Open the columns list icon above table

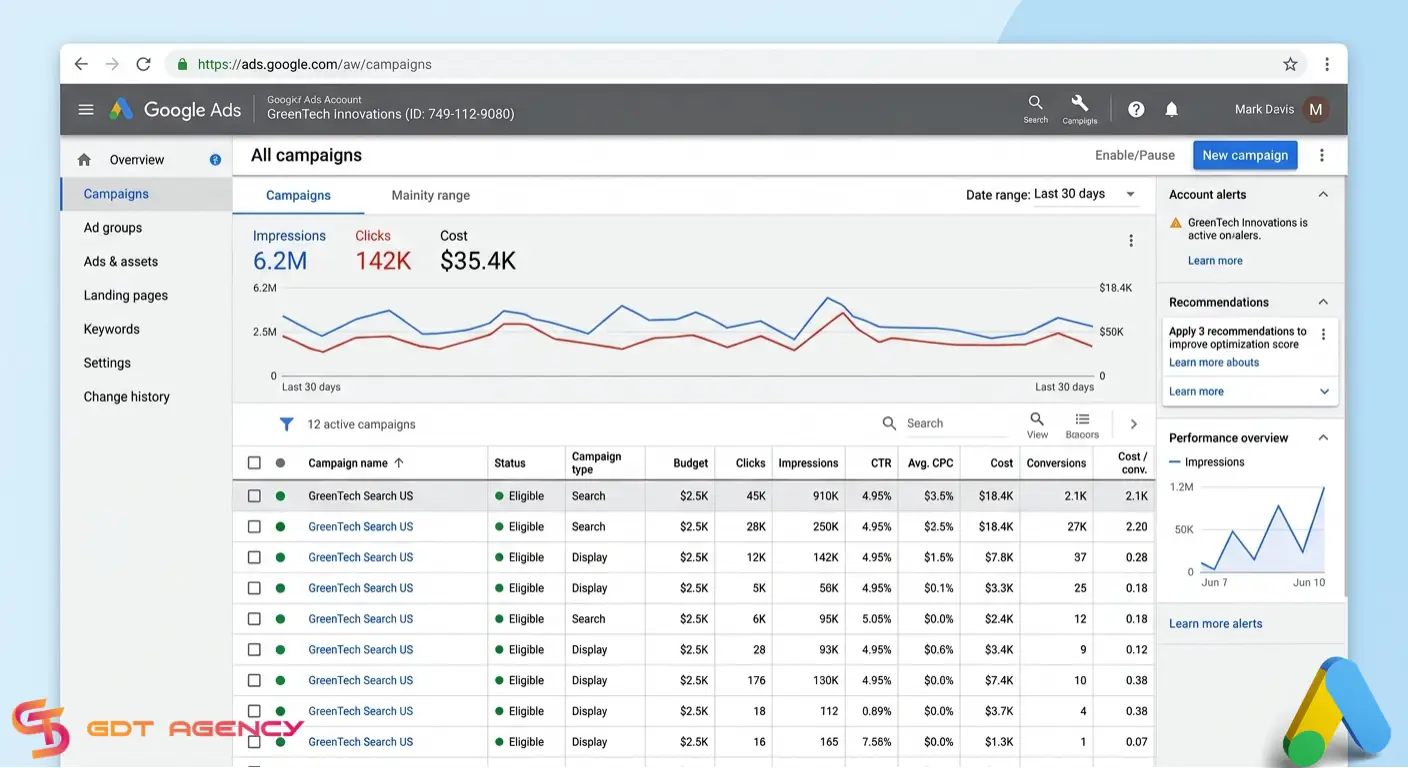tap(1082, 425)
